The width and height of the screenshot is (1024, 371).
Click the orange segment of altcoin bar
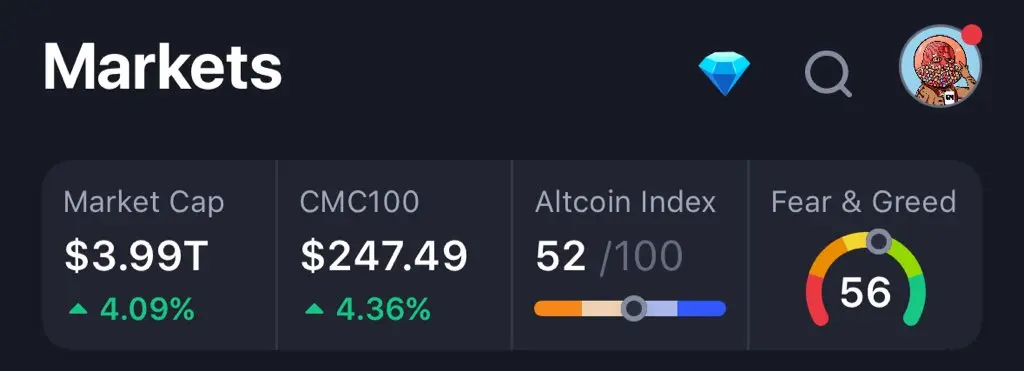coord(558,308)
